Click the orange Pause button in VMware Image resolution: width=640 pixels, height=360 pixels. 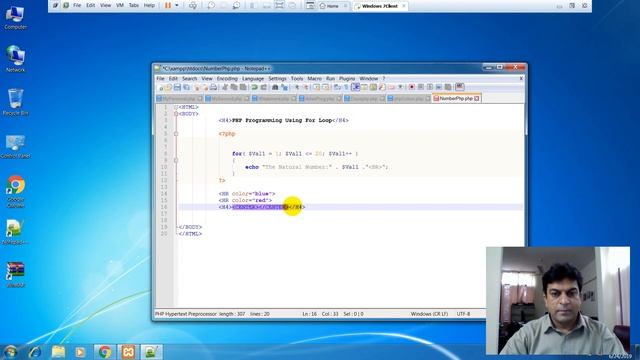pyautogui.click(x=168, y=5)
